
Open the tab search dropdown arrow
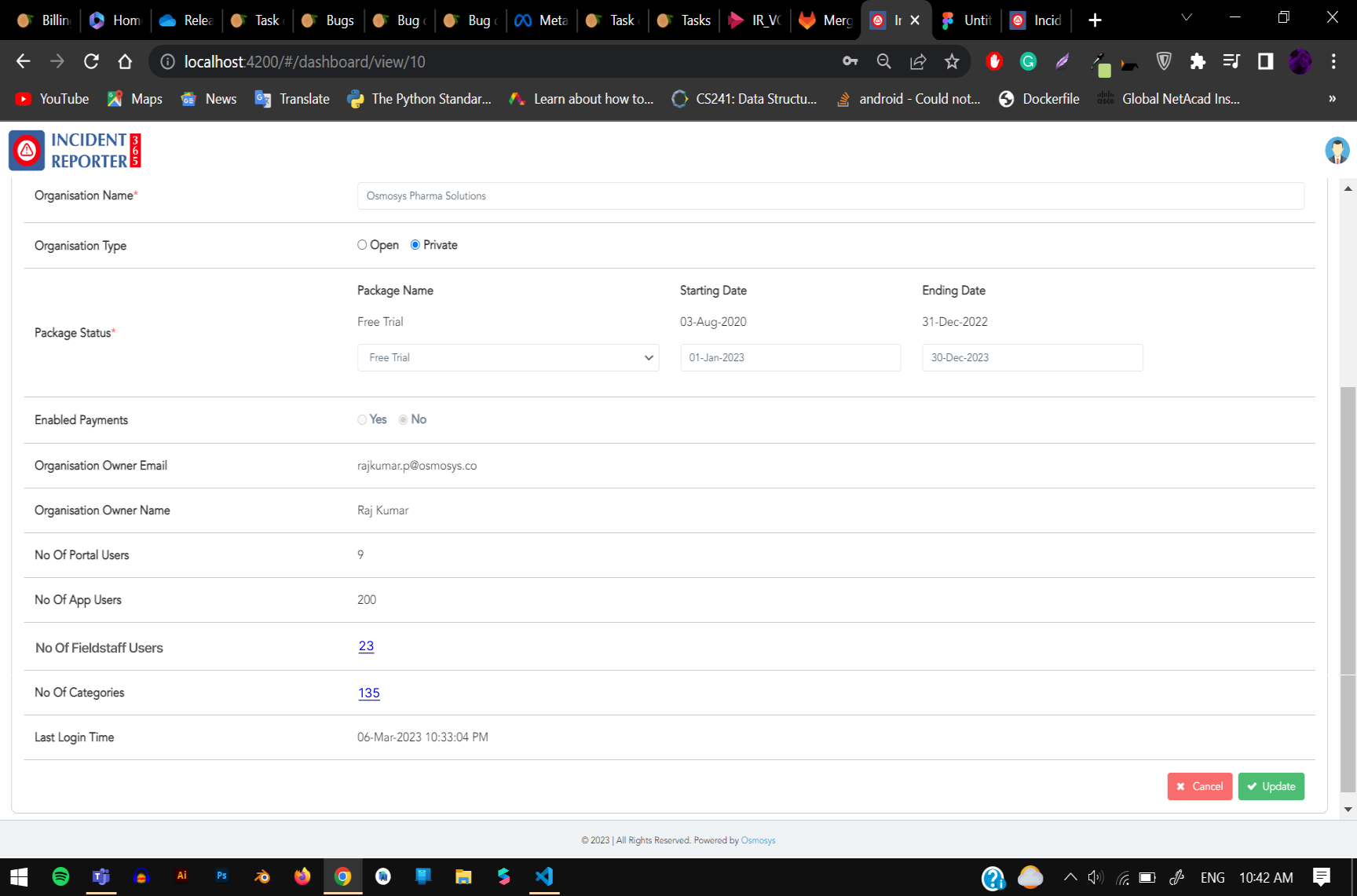1187,17
